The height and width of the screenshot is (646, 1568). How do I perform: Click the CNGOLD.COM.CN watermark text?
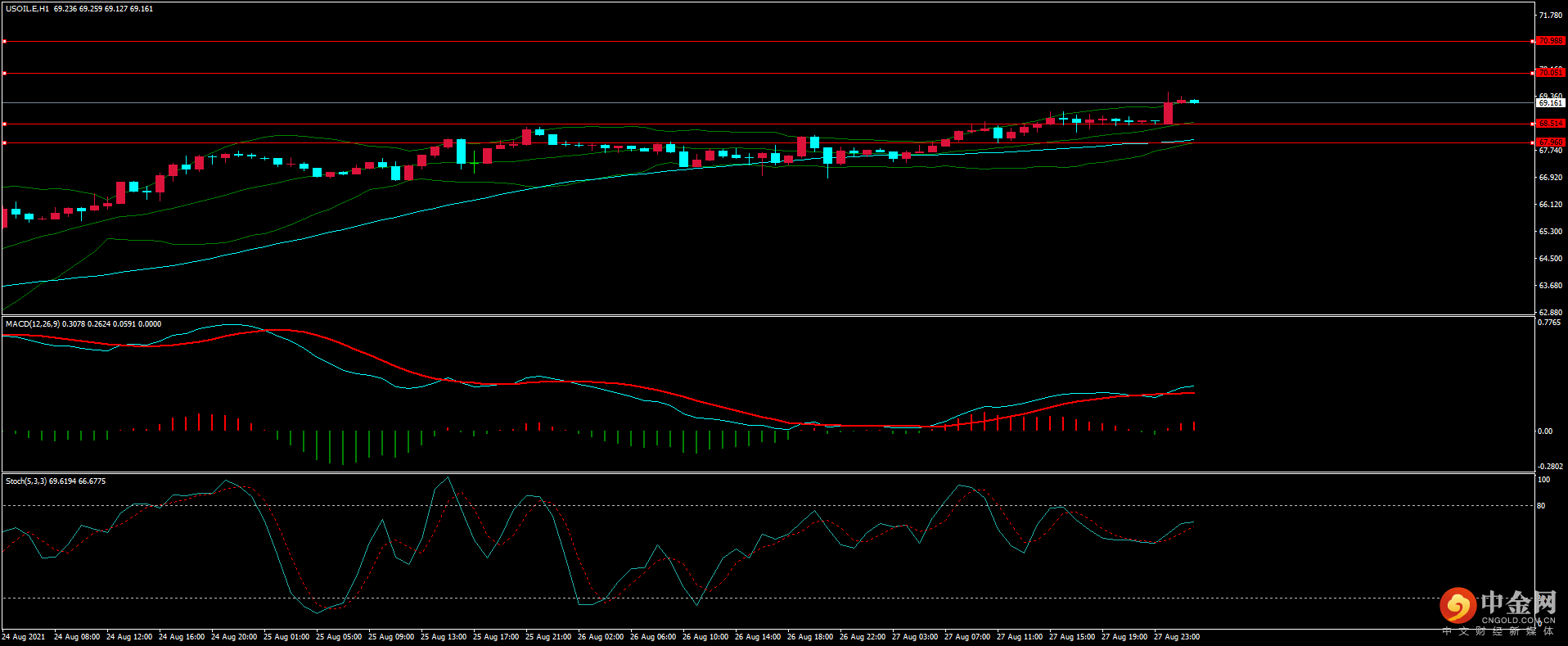click(1518, 621)
